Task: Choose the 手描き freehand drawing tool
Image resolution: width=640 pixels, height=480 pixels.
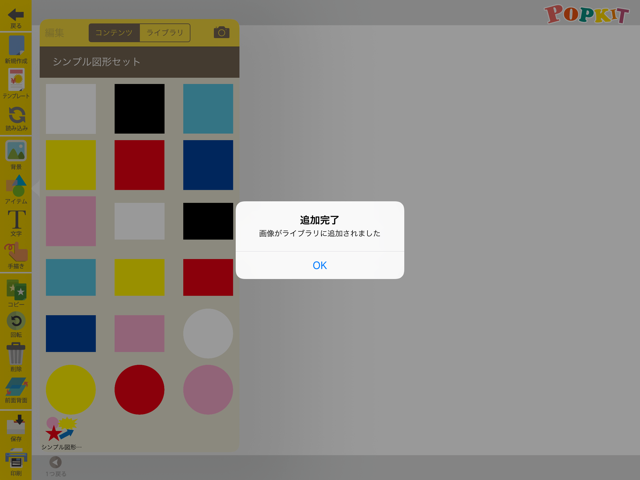Action: click(16, 254)
